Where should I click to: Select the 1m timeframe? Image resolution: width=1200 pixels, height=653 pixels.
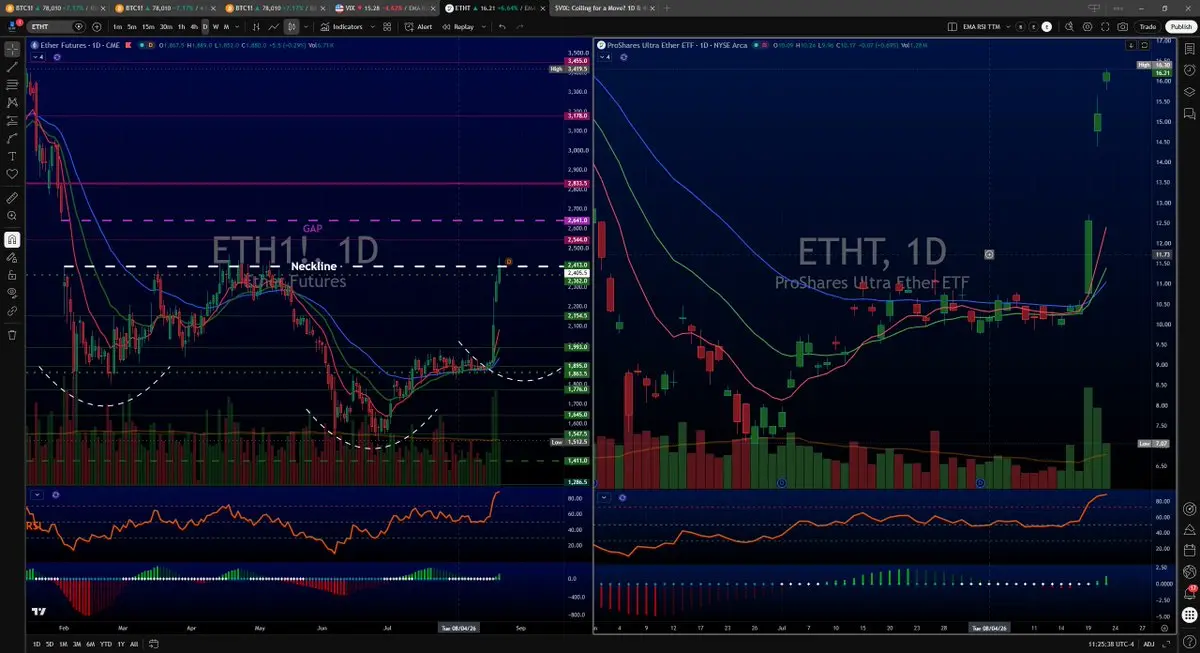tap(117, 26)
